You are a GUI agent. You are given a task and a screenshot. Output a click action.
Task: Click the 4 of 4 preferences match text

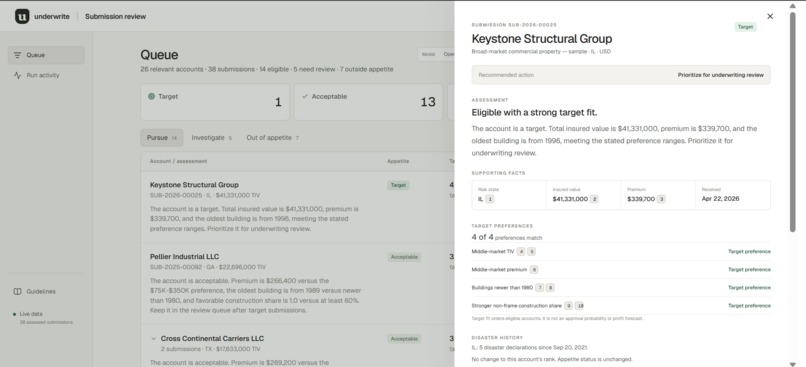pos(507,237)
